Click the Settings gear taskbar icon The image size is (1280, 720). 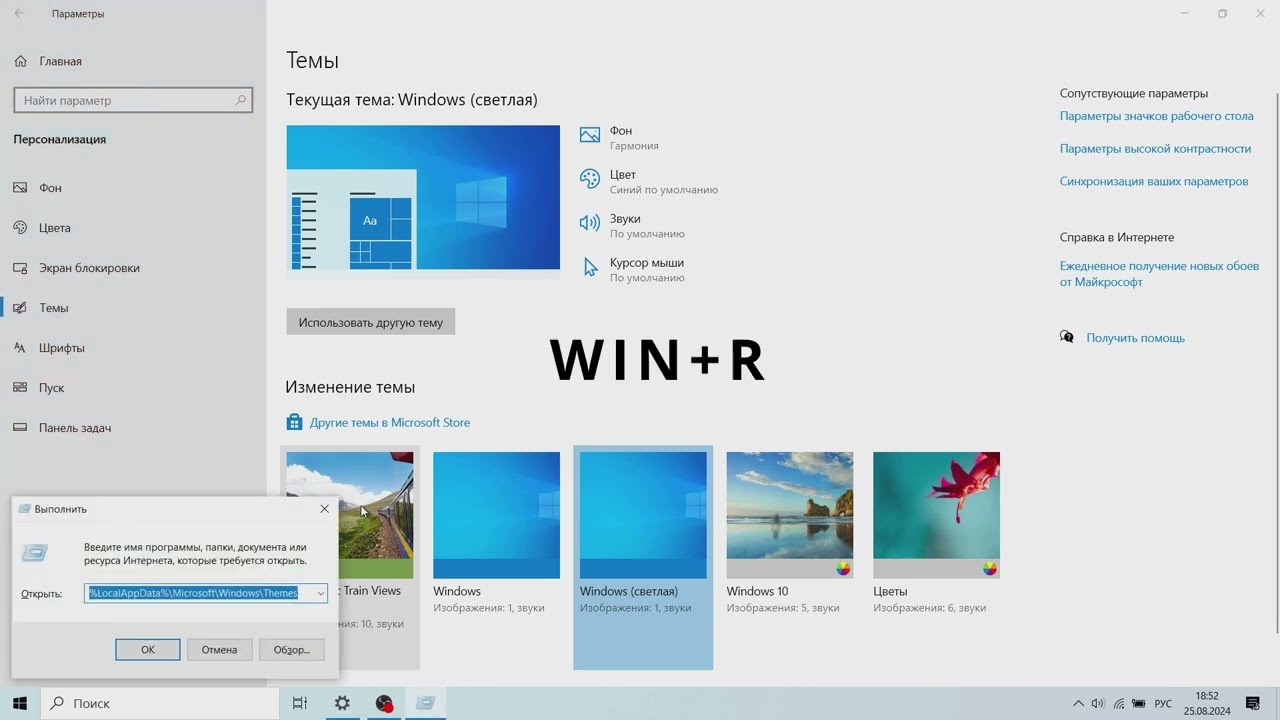[342, 703]
